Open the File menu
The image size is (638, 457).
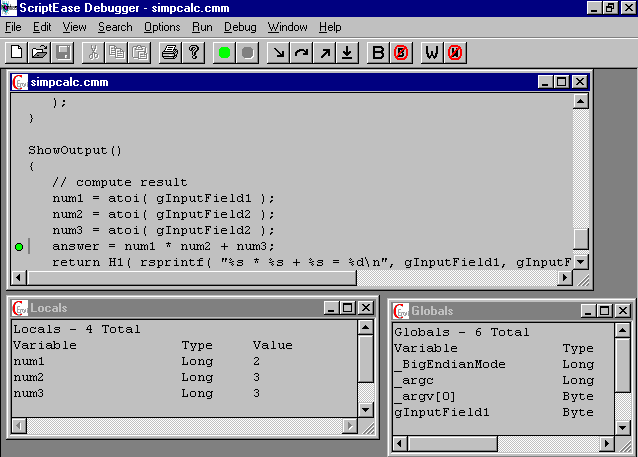click(x=13, y=27)
